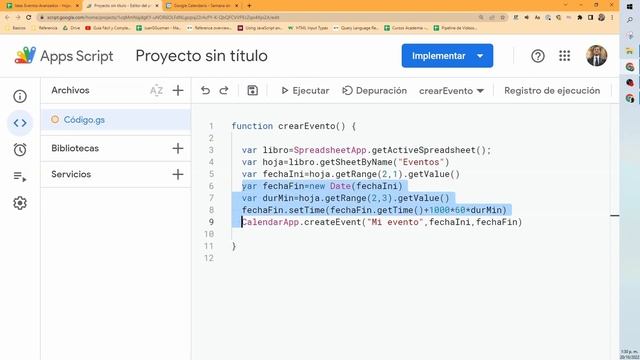The height and width of the screenshot is (360, 640).
Task: Open the Editor code icon in sidebar
Action: point(20,123)
